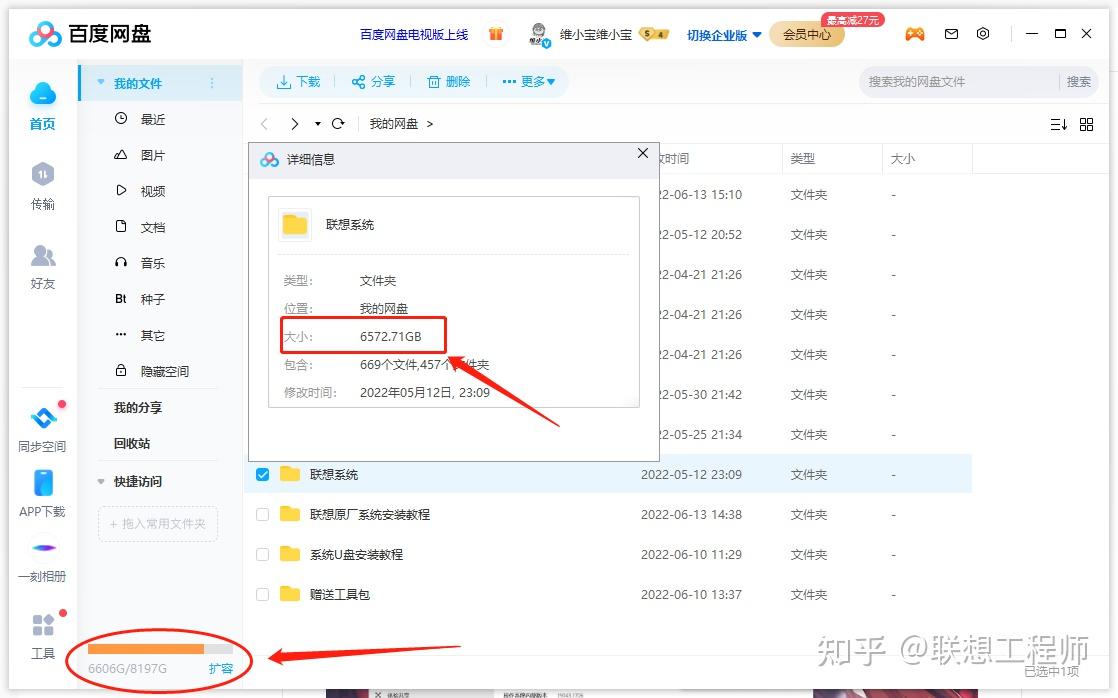The image size is (1118, 698).
Task: Open the APP下载 phone icon
Action: 43,483
